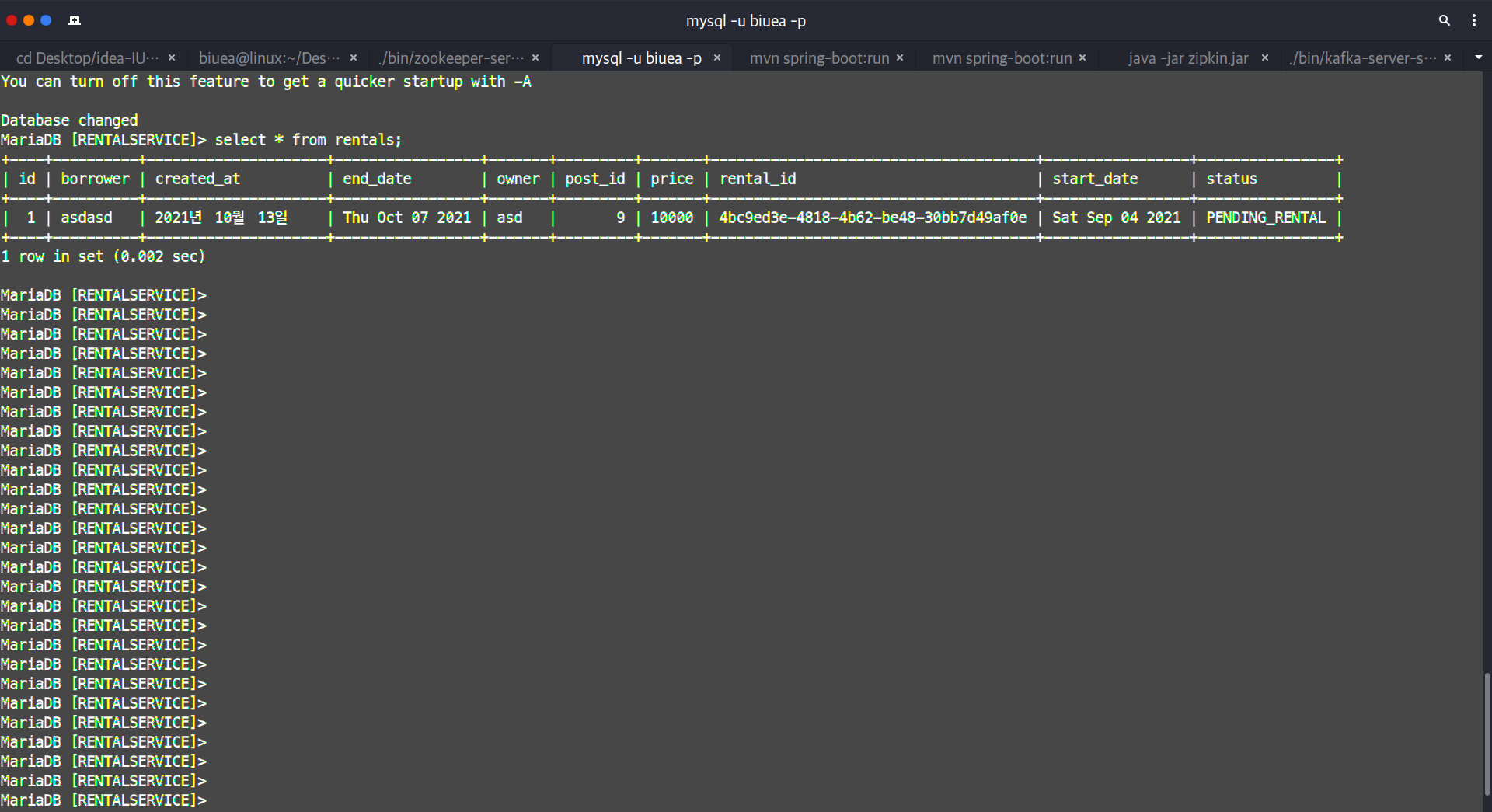Click the price value '10000'
The image size is (1492, 812).
[672, 218]
